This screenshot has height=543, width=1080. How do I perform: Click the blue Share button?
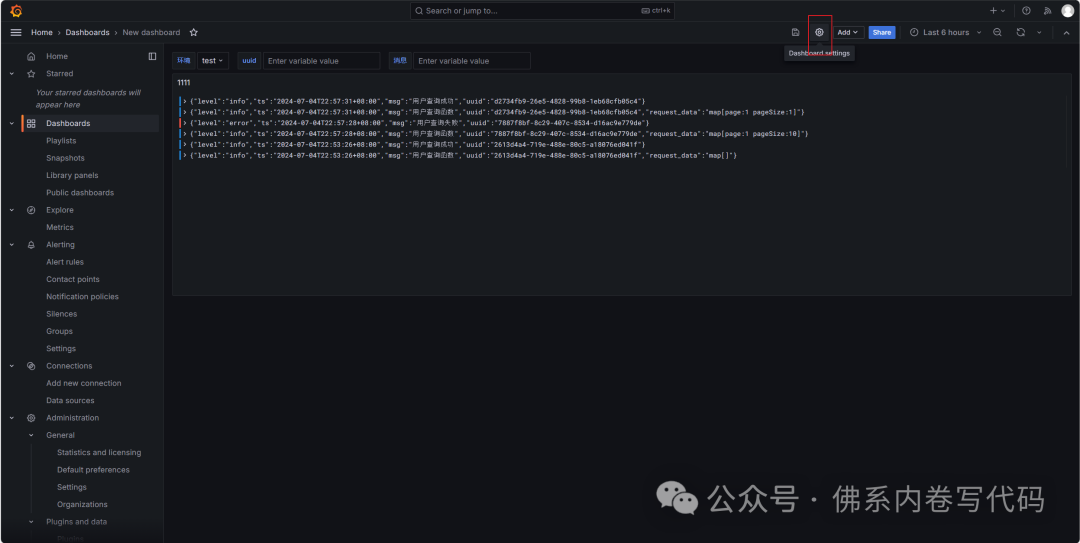pos(882,32)
